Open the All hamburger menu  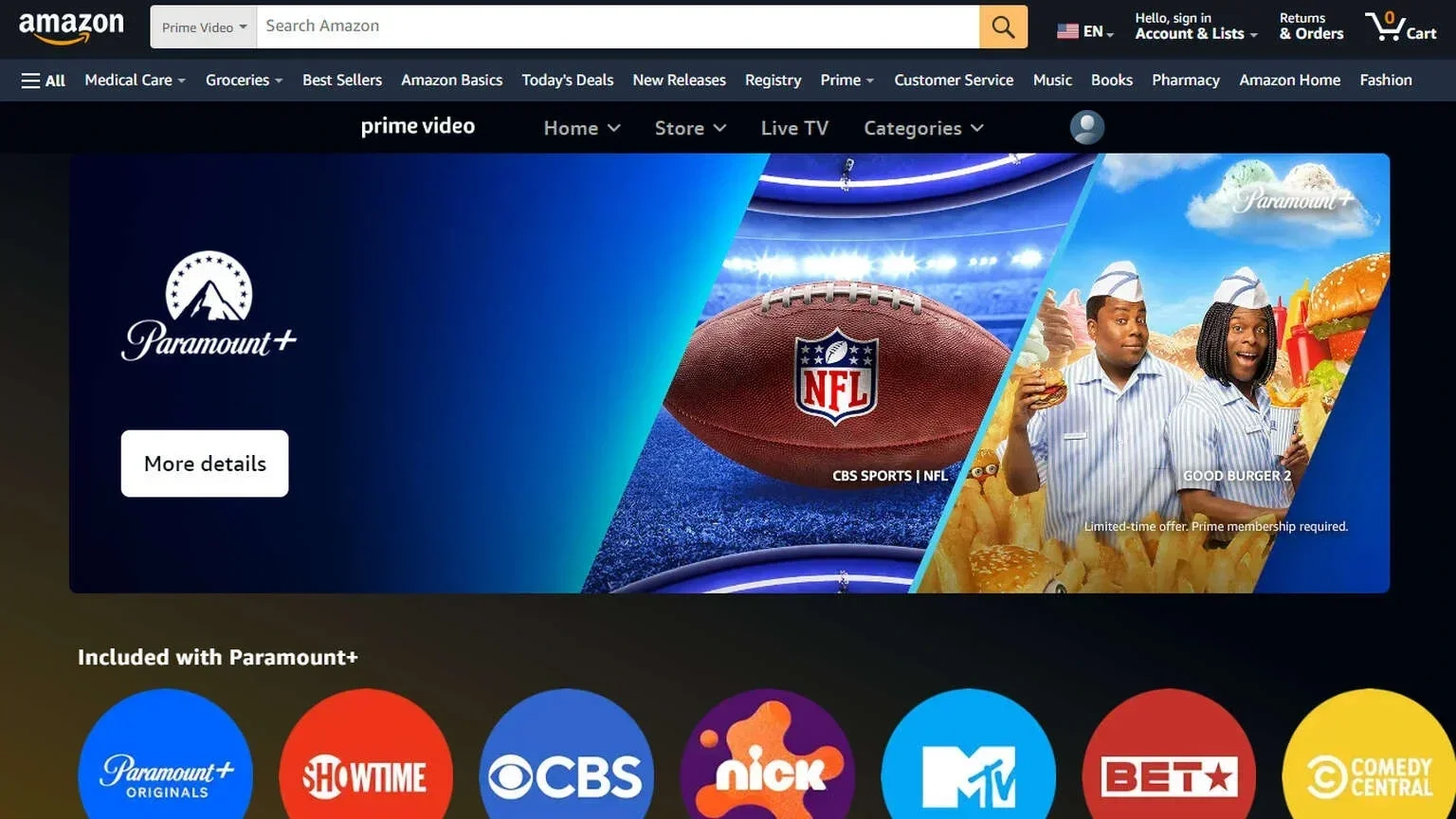44,81
